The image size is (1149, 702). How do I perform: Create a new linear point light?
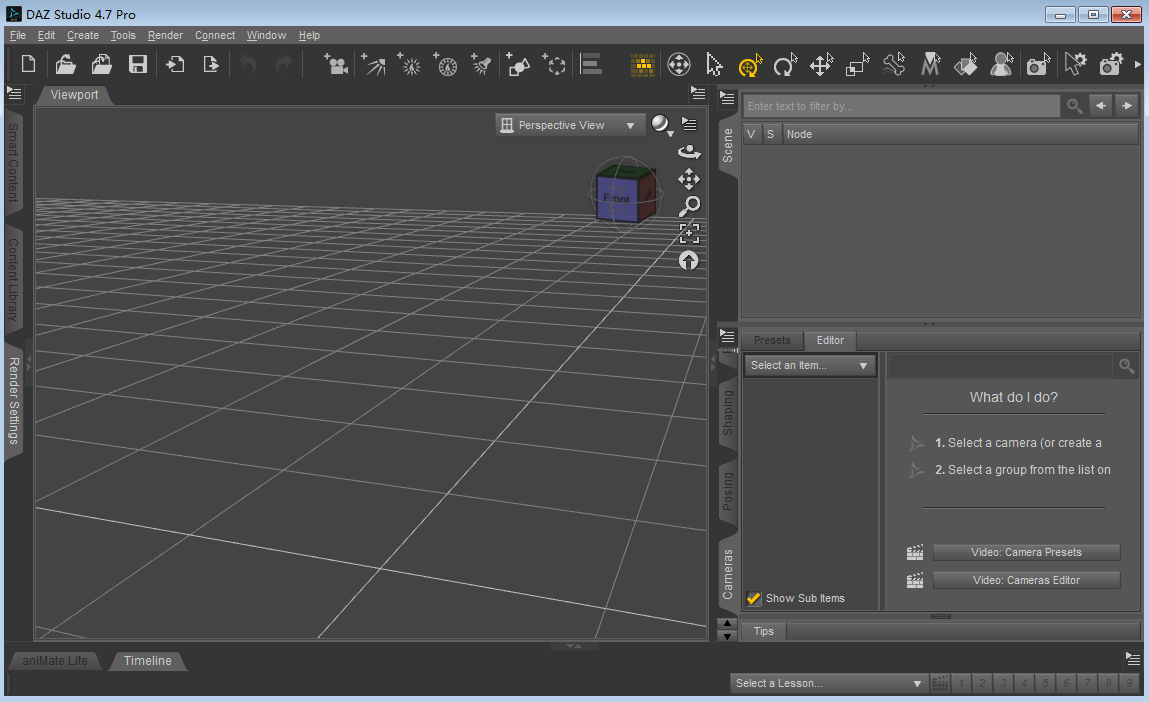tap(445, 64)
